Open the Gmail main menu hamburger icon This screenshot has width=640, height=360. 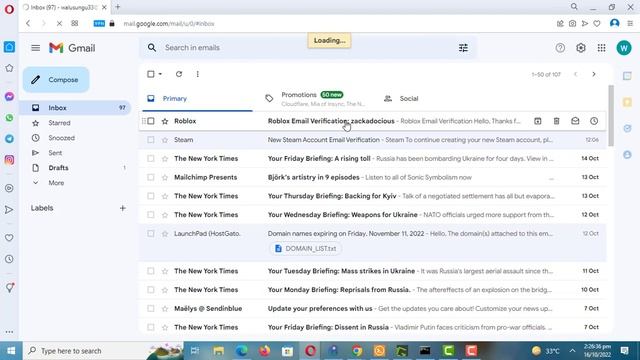coord(36,48)
